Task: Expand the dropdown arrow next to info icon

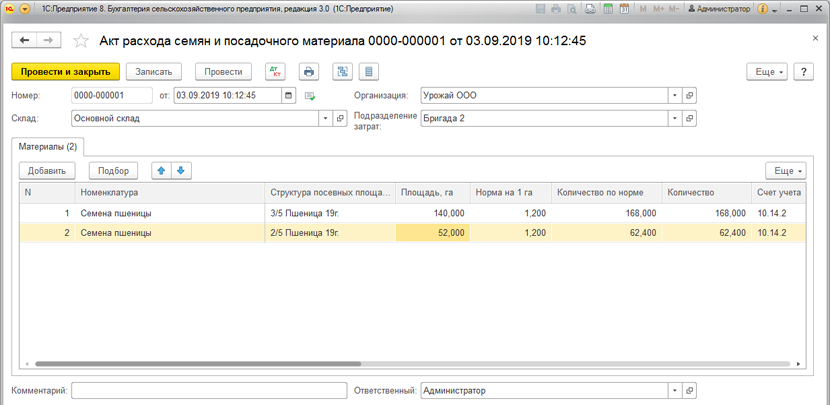Action: [775, 10]
